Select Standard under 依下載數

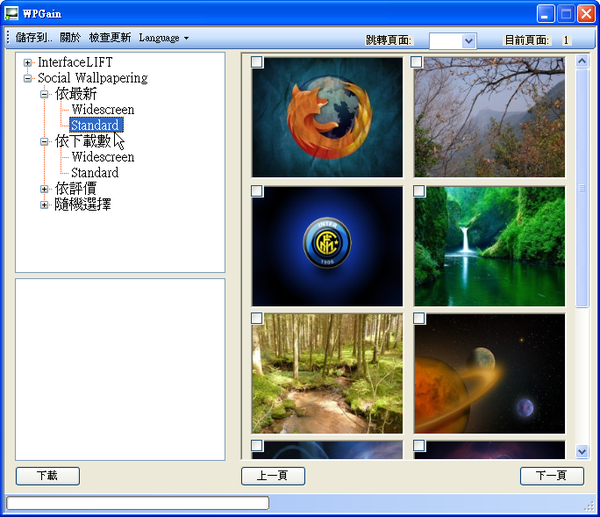(x=95, y=173)
